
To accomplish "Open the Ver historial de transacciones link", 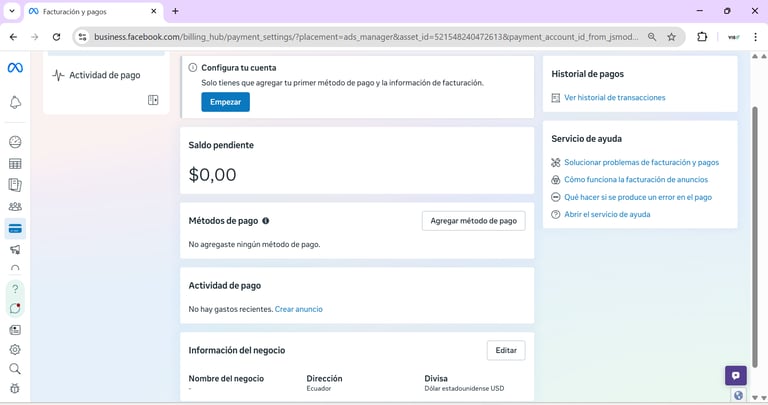I will point(614,98).
